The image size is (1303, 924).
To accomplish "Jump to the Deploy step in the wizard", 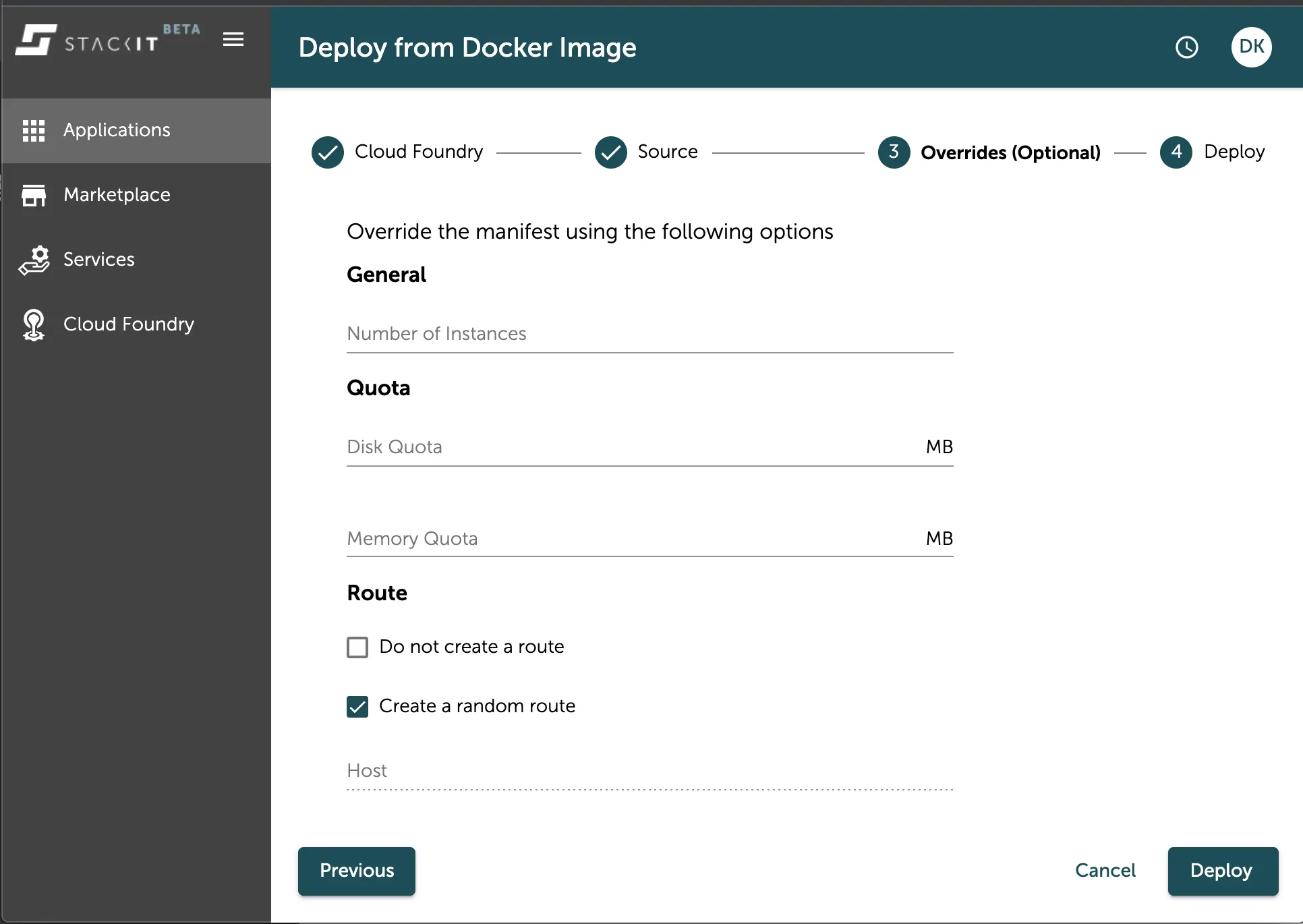I will tap(1176, 152).
